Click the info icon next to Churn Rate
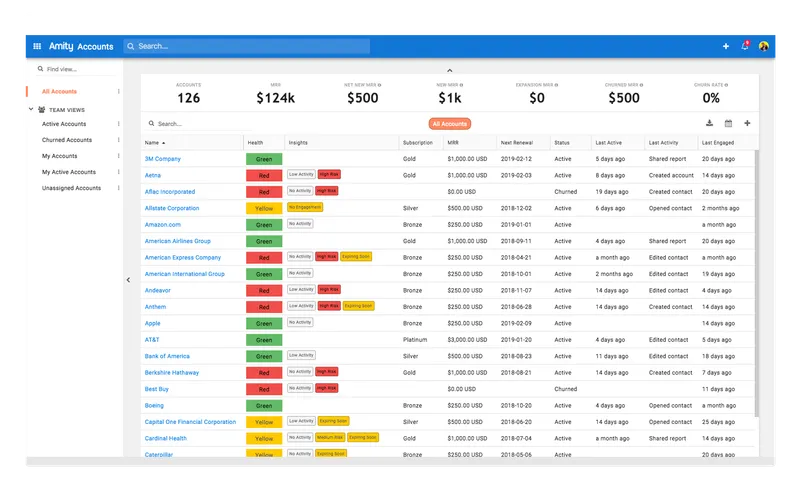 [726, 85]
